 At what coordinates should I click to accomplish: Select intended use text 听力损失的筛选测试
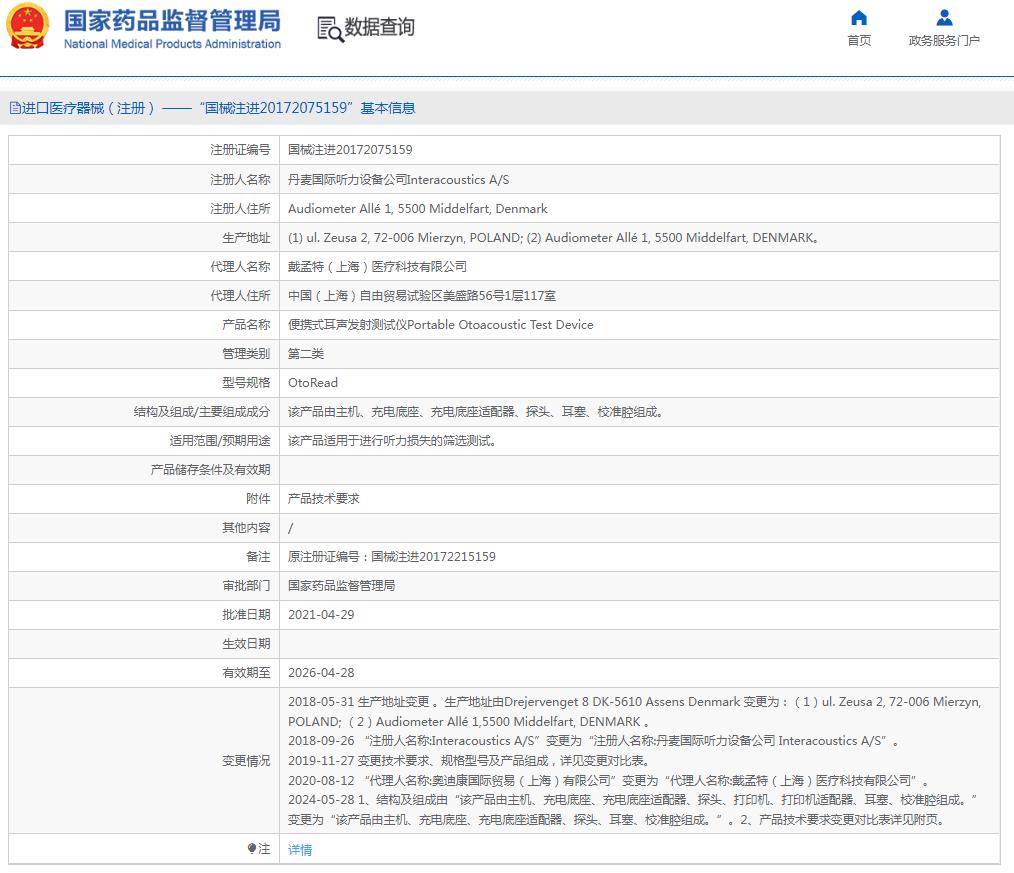pos(392,441)
